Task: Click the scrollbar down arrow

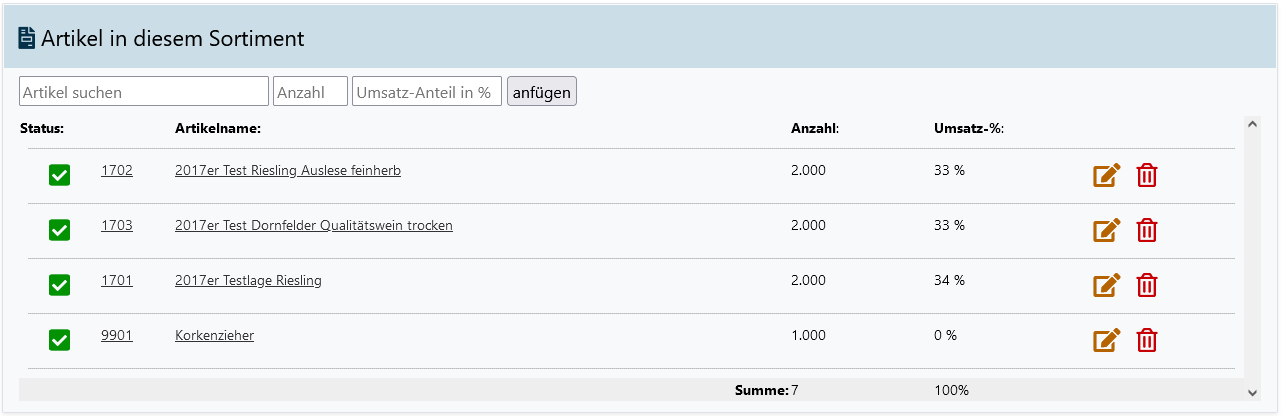Action: pos(1252,392)
